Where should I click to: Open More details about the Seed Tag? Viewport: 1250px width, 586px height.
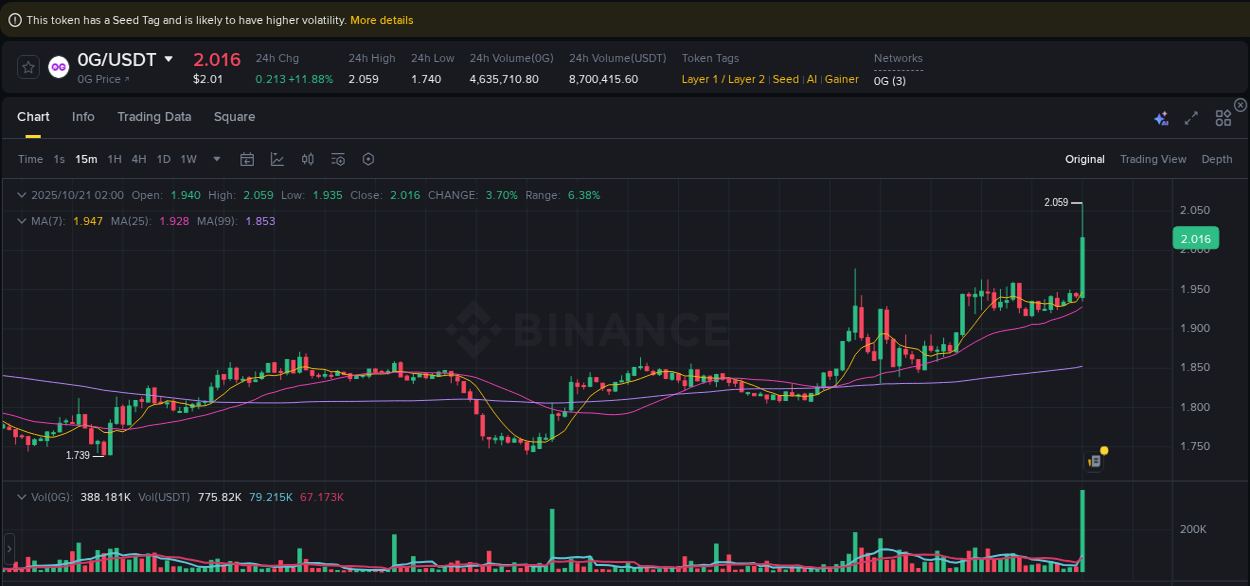pyautogui.click(x=381, y=19)
